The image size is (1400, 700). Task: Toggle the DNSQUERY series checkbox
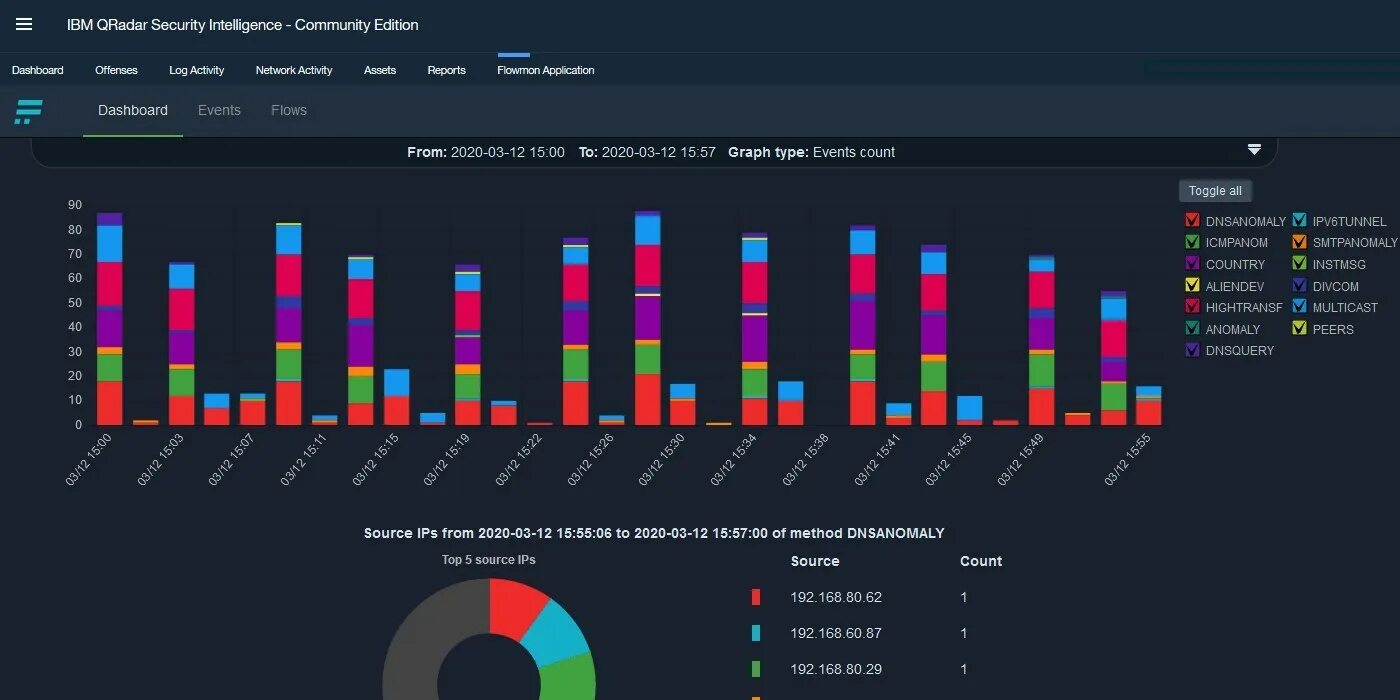[1192, 350]
